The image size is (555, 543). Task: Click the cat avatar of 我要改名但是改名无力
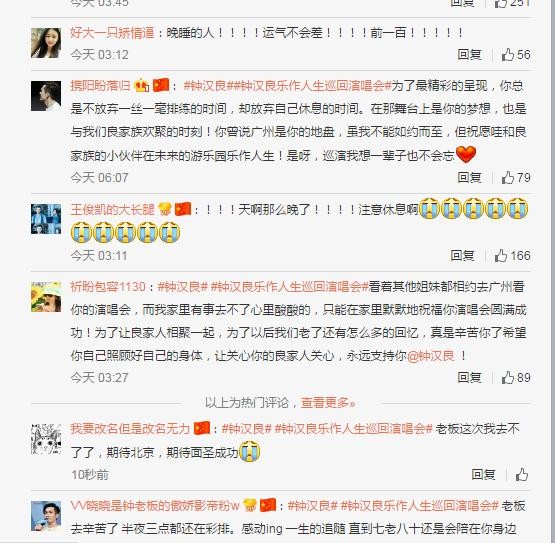pos(46,439)
